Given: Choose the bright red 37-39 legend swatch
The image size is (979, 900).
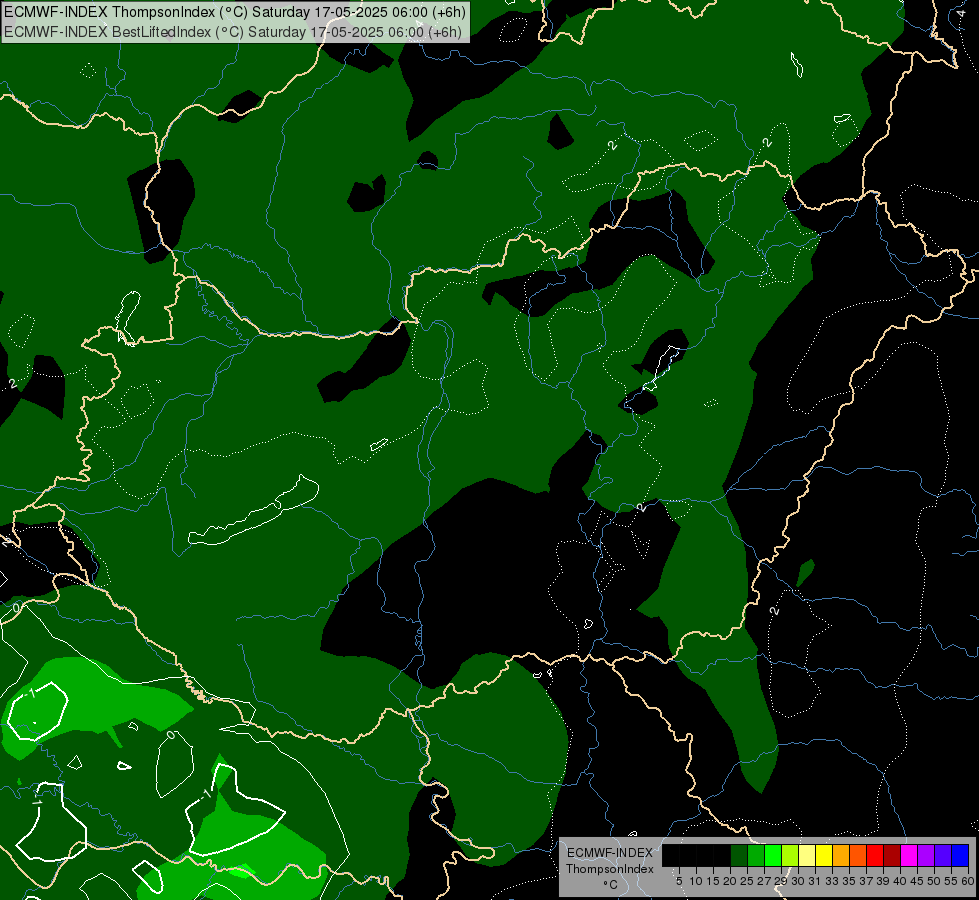Looking at the screenshot, I should tap(875, 855).
